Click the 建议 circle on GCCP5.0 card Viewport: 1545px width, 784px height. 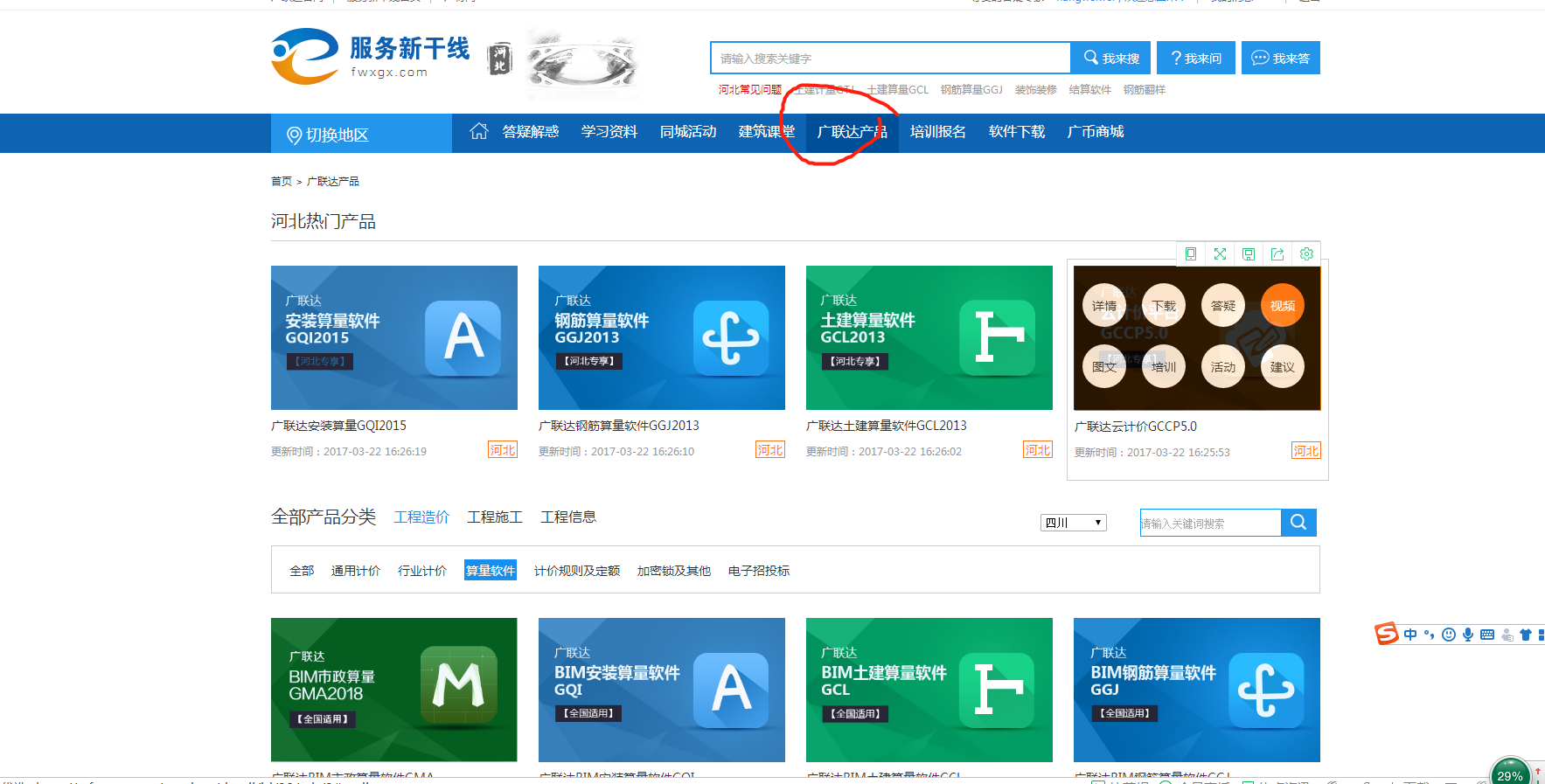coord(1283,367)
